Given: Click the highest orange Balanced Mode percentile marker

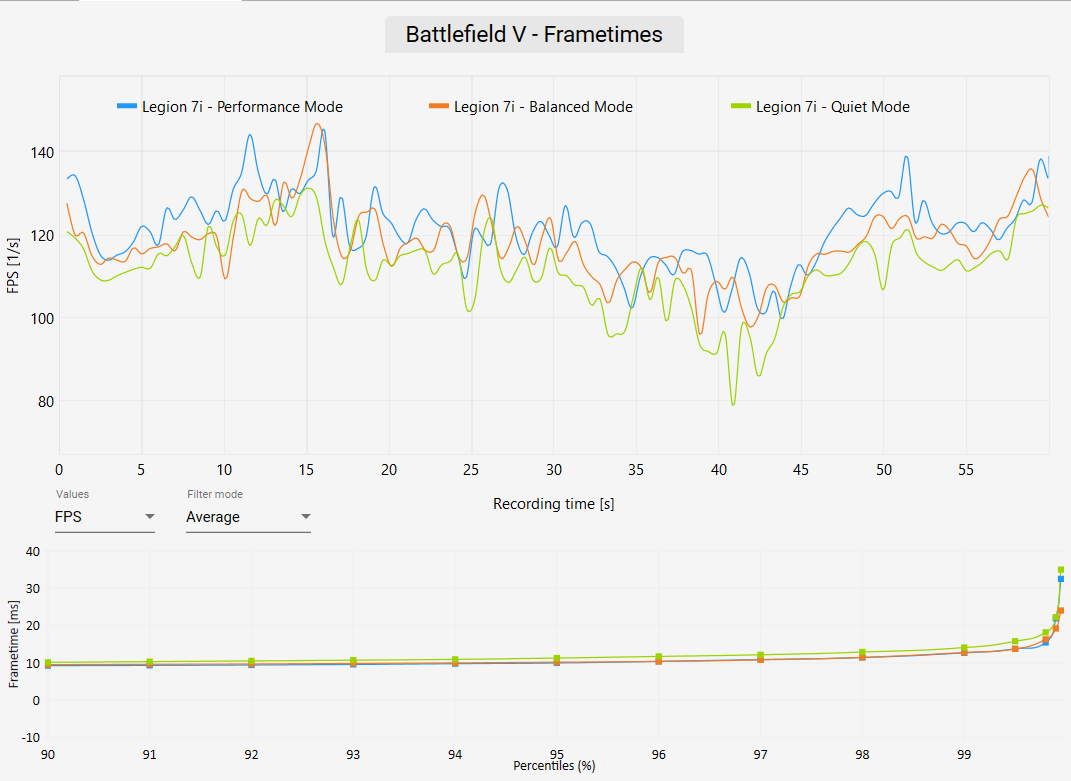Looking at the screenshot, I should pyautogui.click(x=1061, y=611).
